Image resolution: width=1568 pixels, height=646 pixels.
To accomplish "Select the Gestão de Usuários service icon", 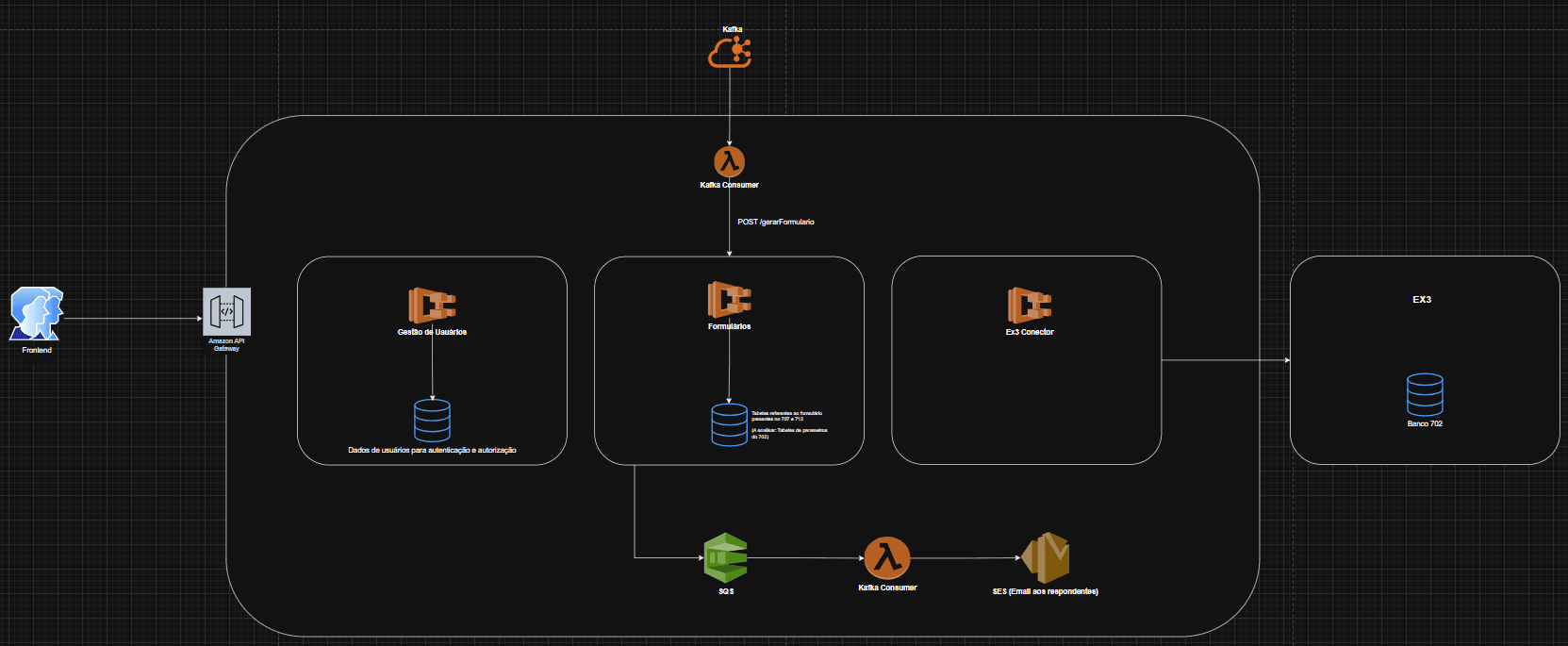I will tap(432, 306).
